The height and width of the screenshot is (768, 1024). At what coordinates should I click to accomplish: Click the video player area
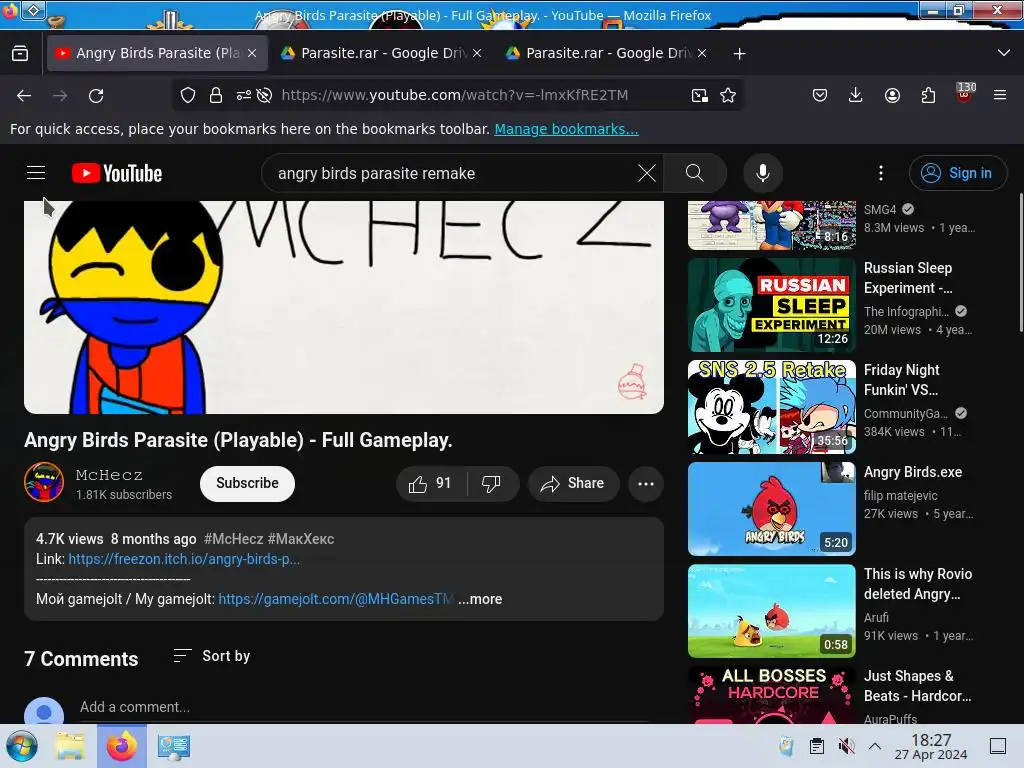tap(344, 307)
